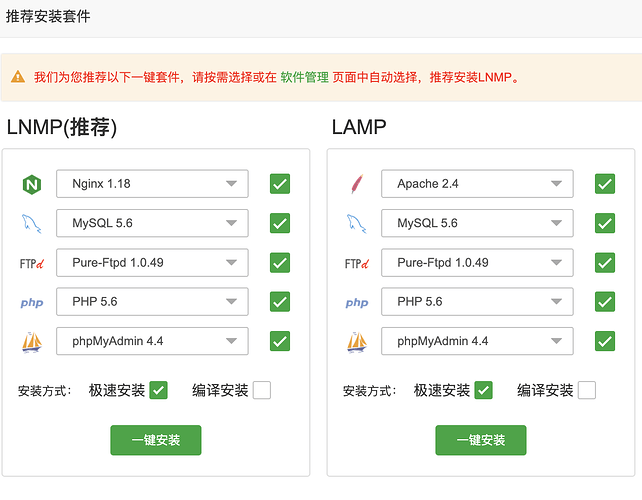Click the FTPd icon in LNMP panel
This screenshot has height=500, width=642.
pyautogui.click(x=32, y=263)
